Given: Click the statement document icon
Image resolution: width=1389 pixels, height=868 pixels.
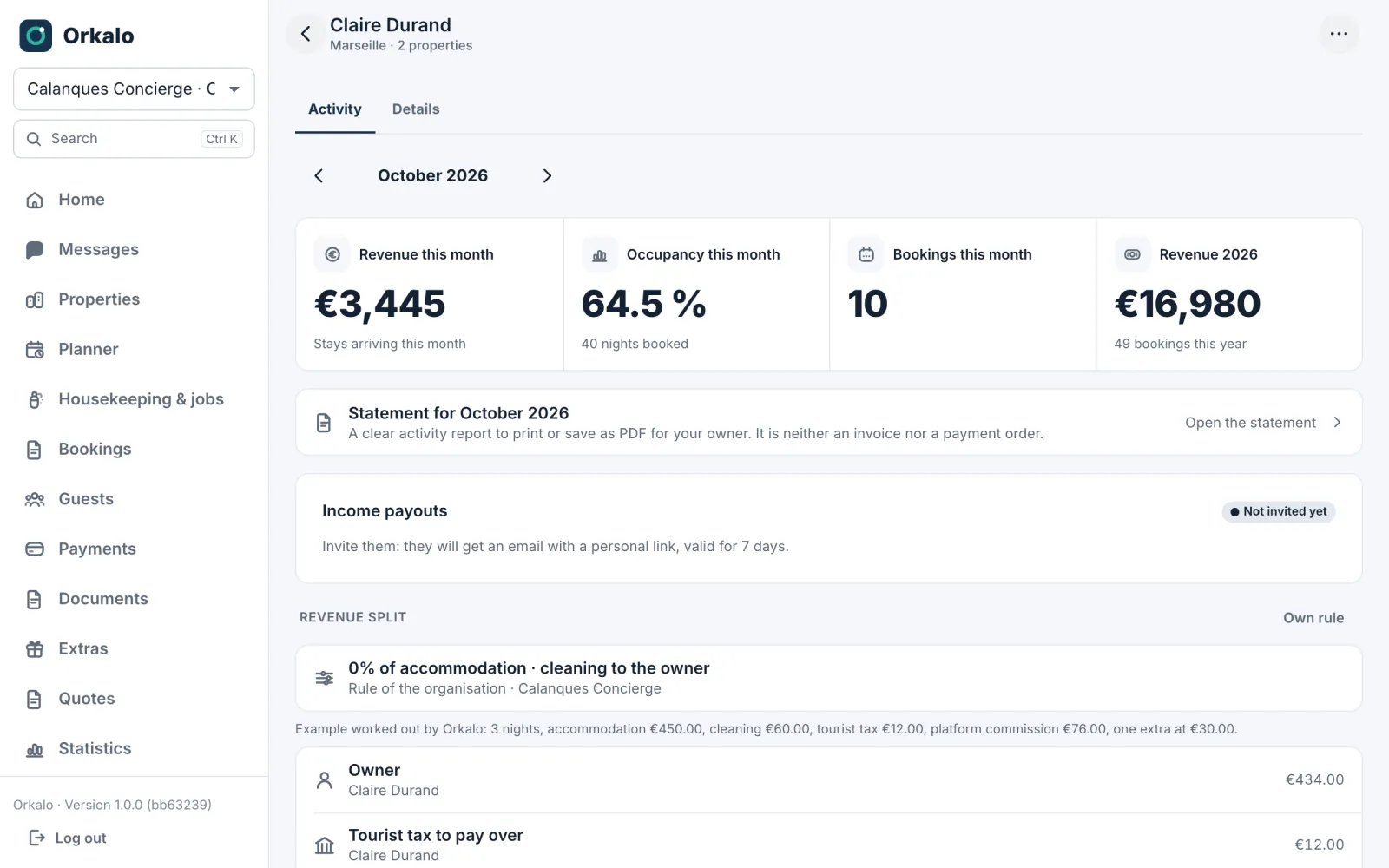Looking at the screenshot, I should [x=324, y=423].
